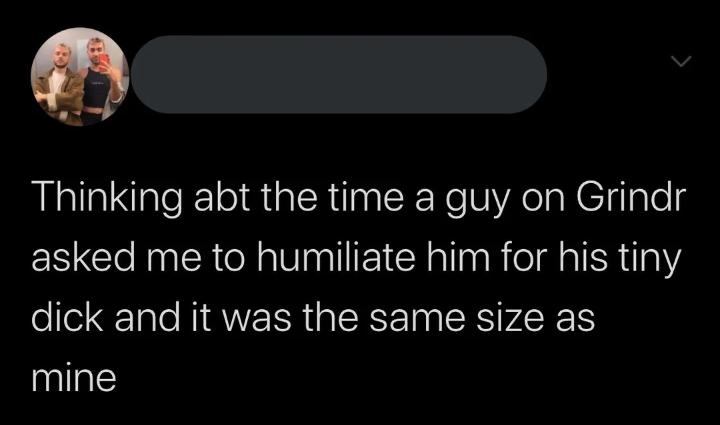Click the word "mine" on last line
This screenshot has width=720, height=425.
click(74, 379)
